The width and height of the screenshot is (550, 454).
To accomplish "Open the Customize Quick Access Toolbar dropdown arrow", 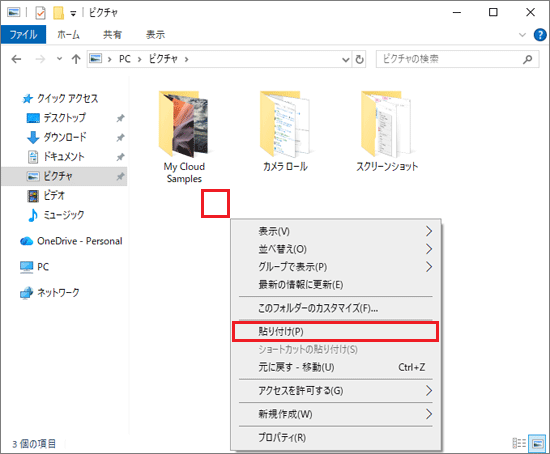I will 73,14.
